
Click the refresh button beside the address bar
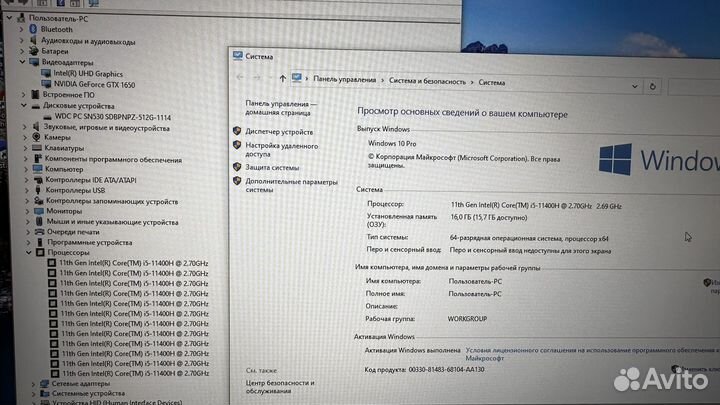(x=652, y=86)
